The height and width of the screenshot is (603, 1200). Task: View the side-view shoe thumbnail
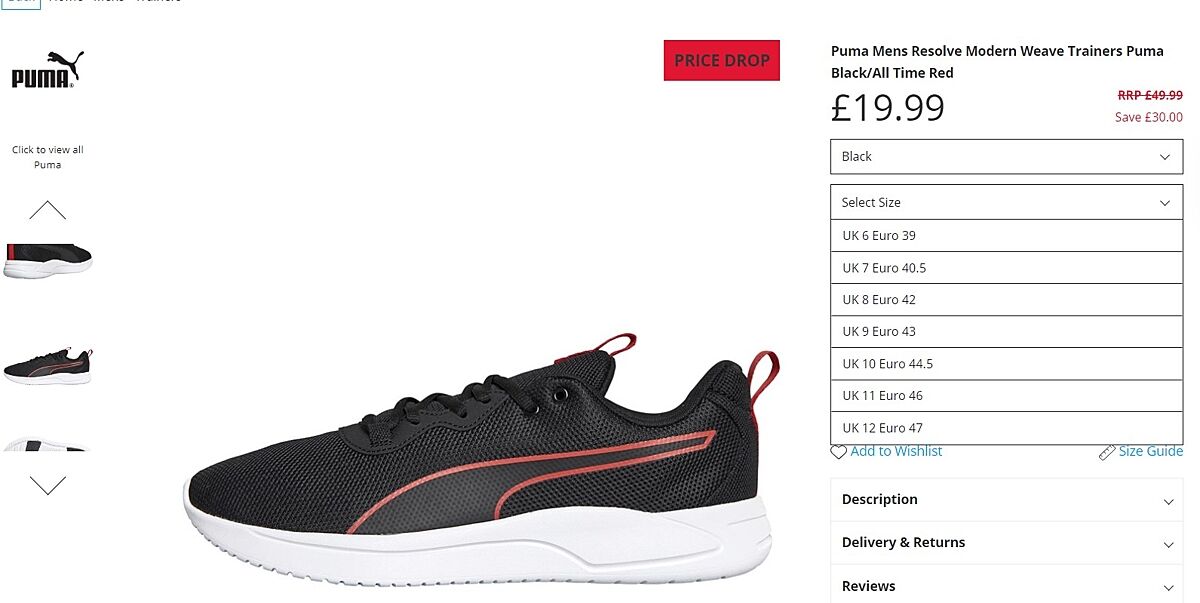(x=47, y=366)
